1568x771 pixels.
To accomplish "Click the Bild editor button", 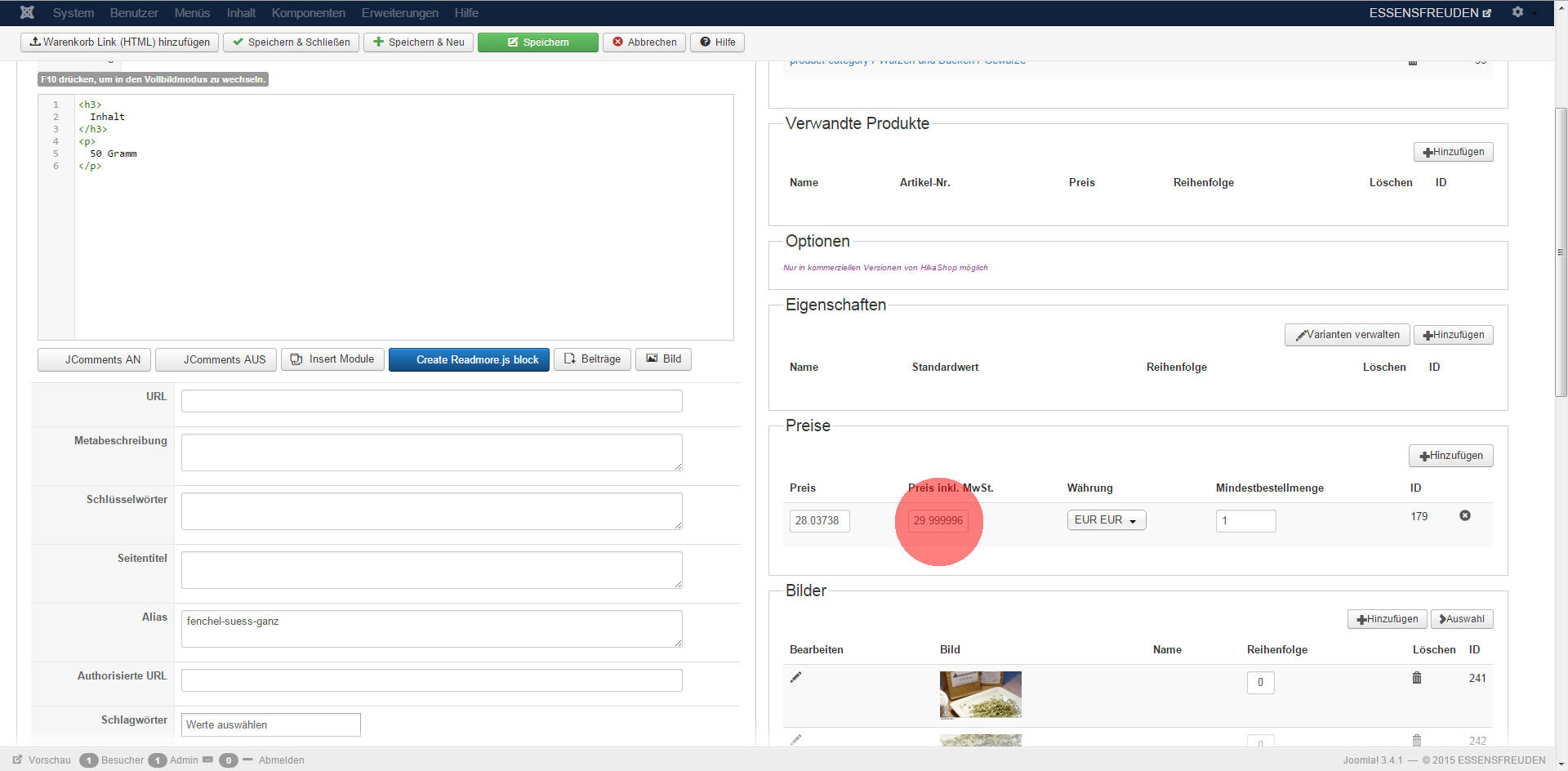I will 663,359.
